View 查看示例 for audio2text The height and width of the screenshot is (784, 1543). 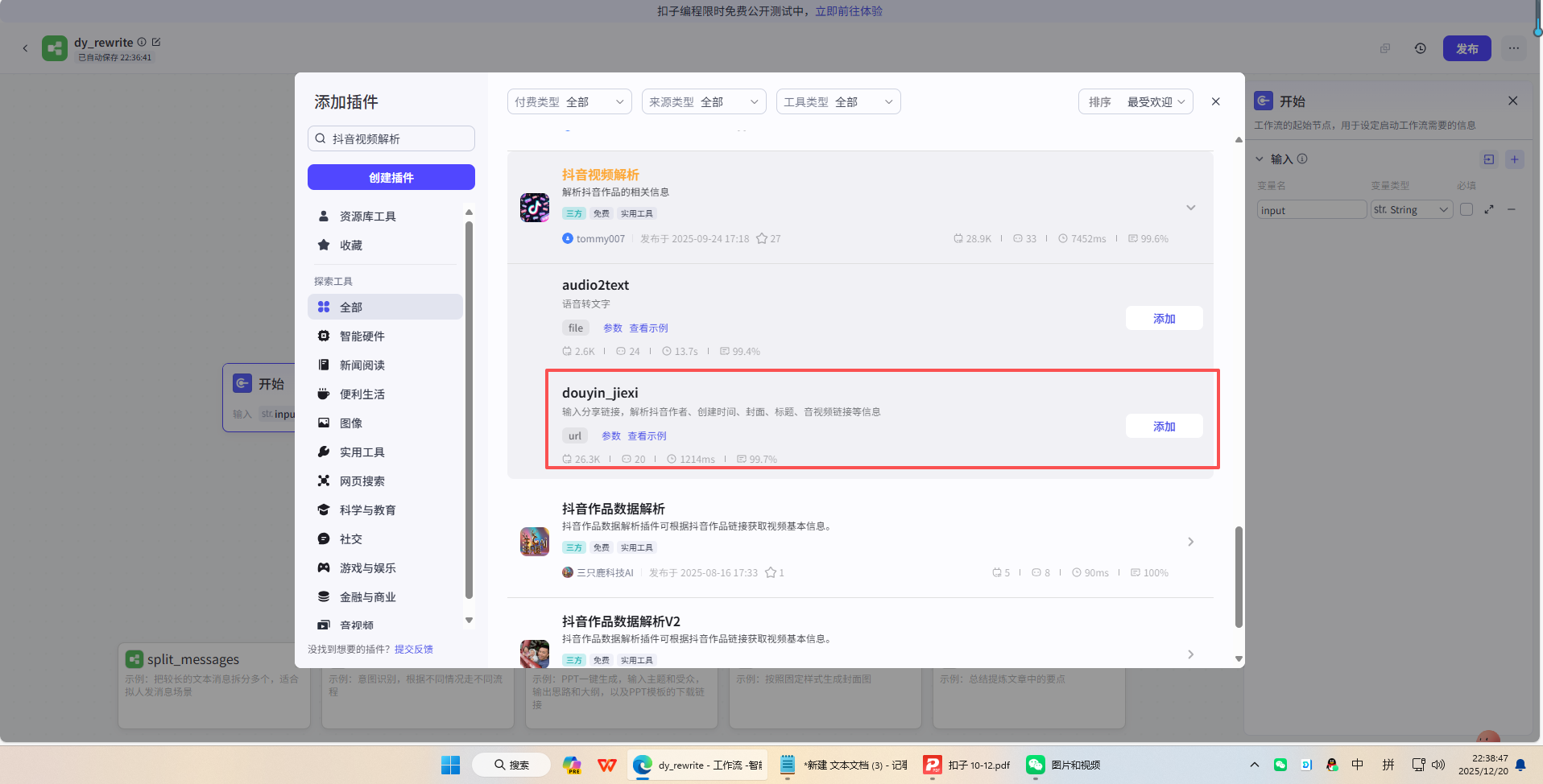click(x=648, y=328)
